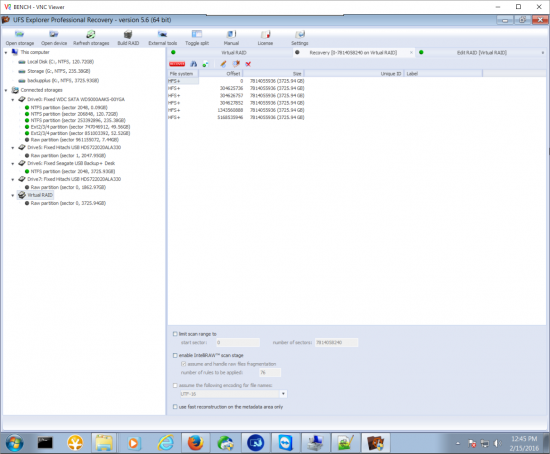Click the Label column header
Image resolution: width=550 pixels, height=454 pixels.
click(x=443, y=73)
